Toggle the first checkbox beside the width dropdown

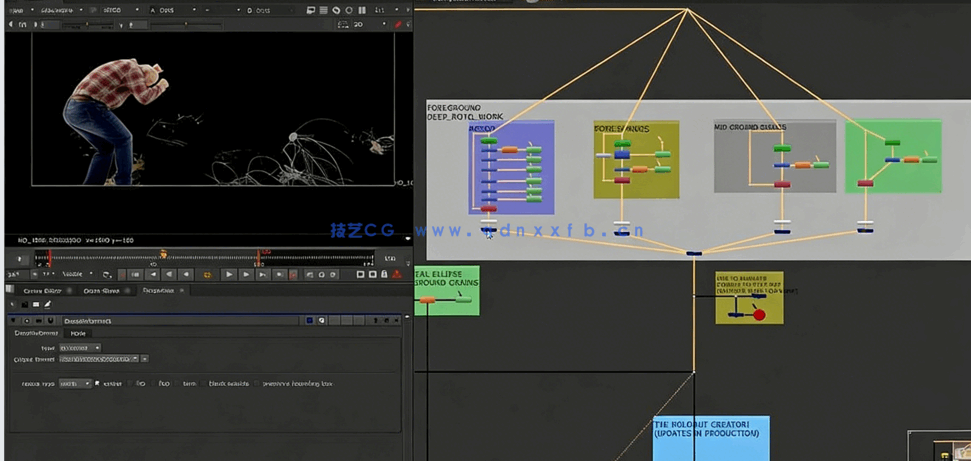(97, 383)
